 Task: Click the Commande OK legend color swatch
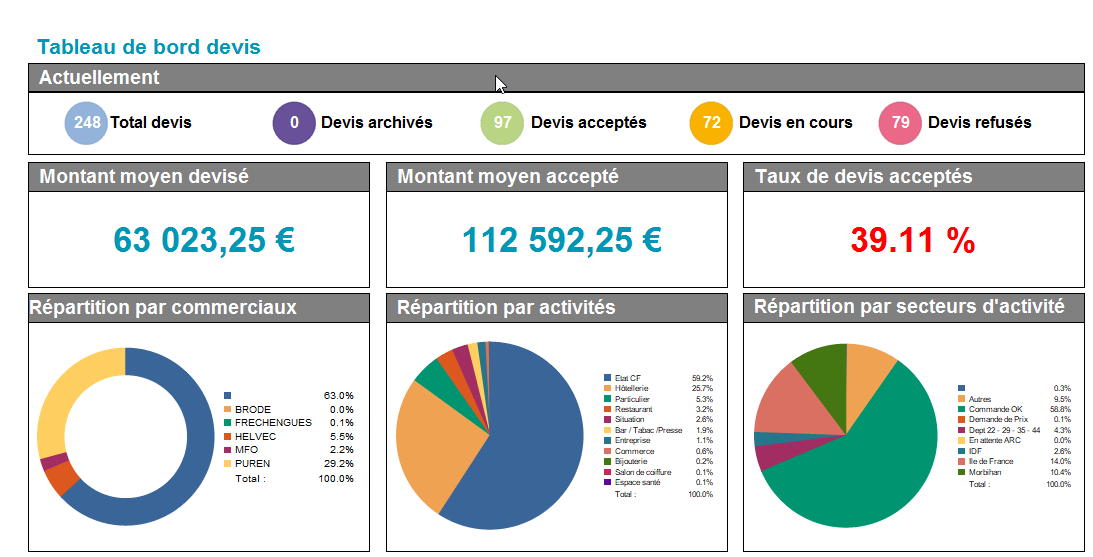coord(961,409)
